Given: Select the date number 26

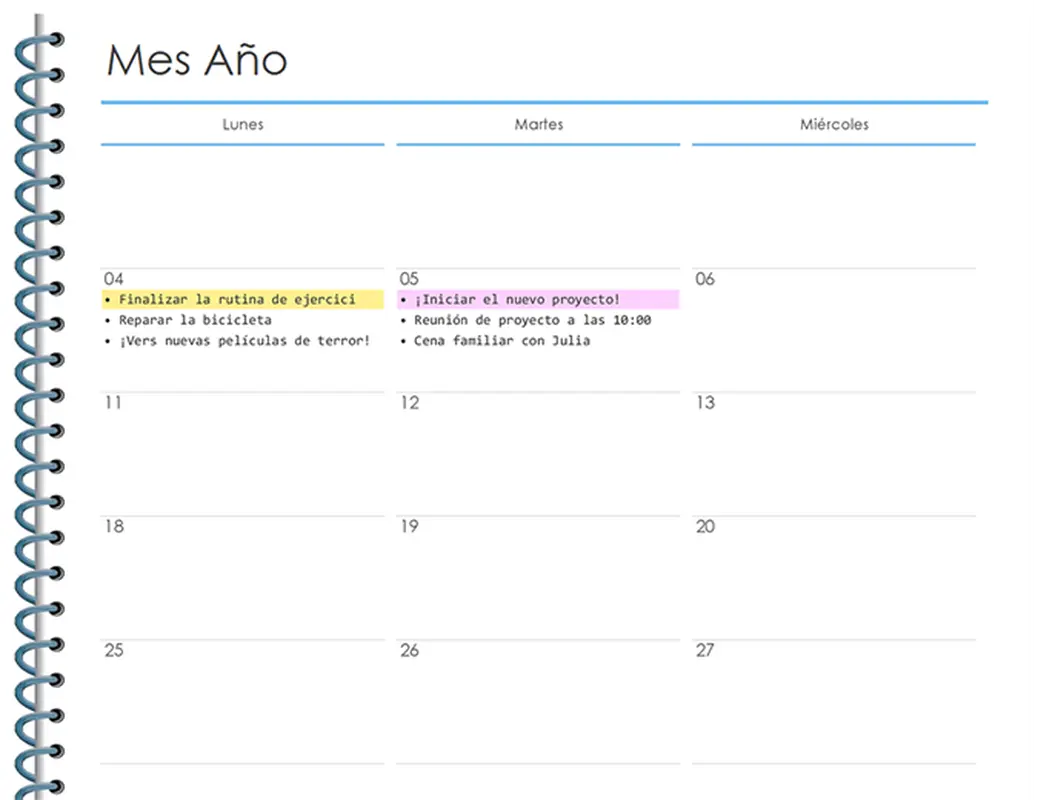Looking at the screenshot, I should 409,651.
